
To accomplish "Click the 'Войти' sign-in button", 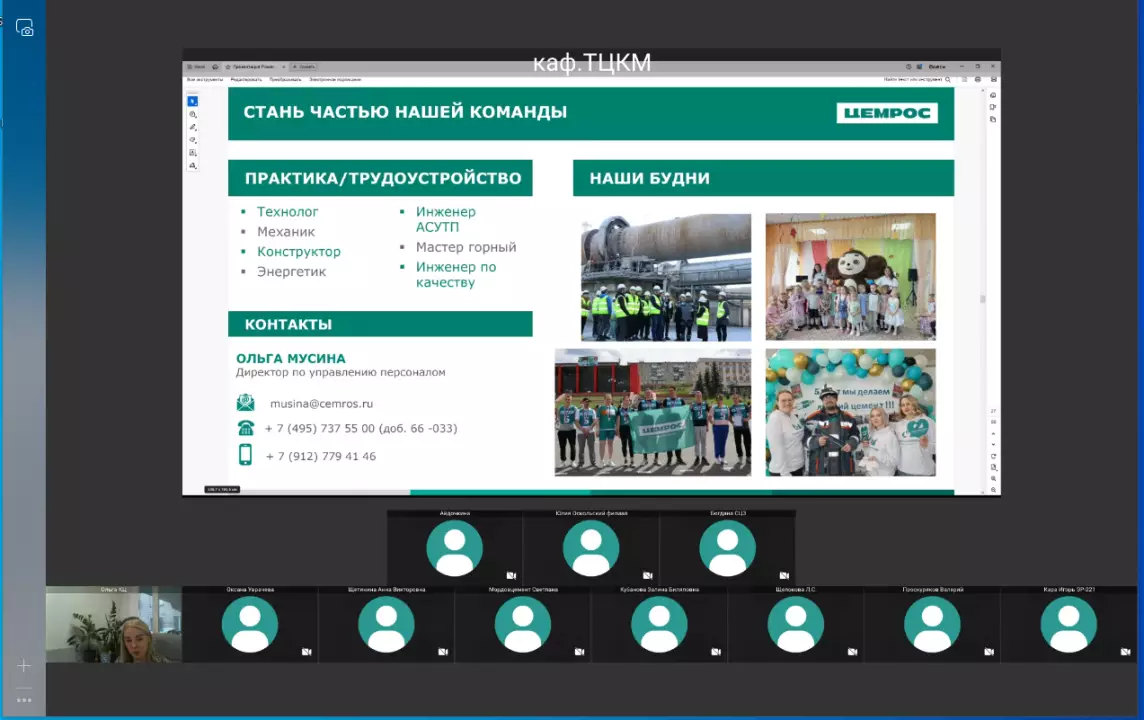I will coord(937,66).
